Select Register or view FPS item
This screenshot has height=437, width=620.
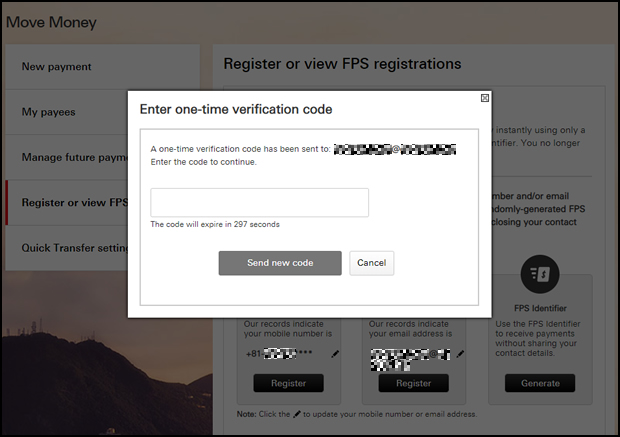point(66,202)
